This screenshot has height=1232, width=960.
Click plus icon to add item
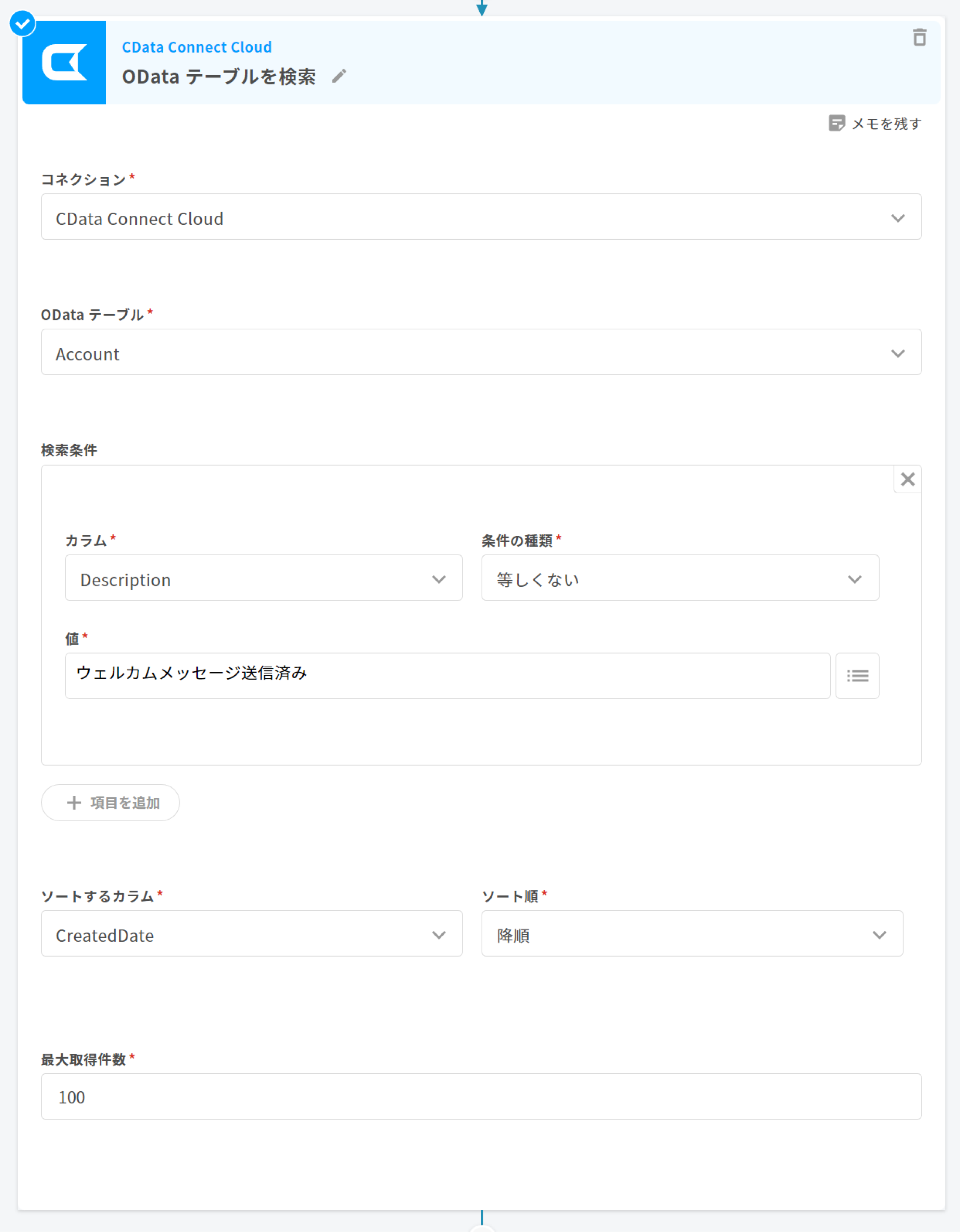tap(74, 803)
